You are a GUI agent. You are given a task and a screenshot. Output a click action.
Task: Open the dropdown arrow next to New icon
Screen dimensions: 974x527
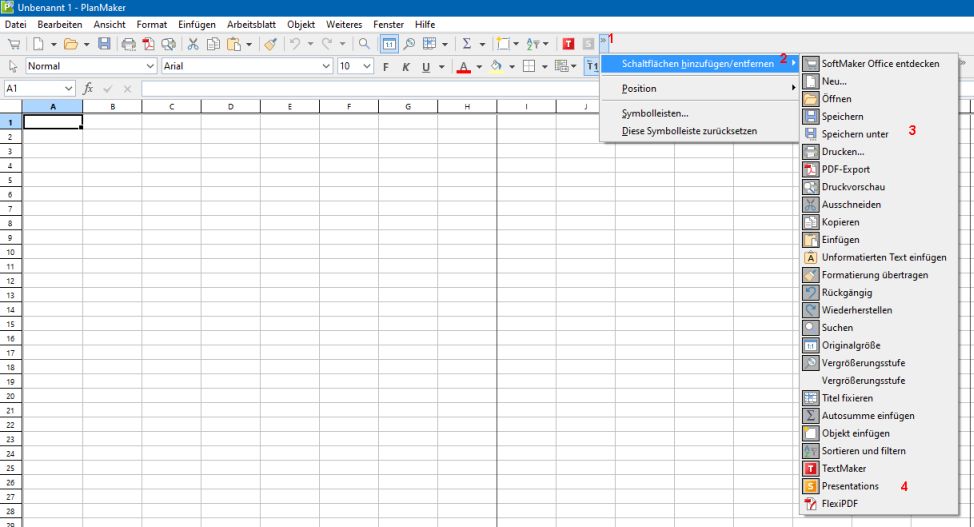[53, 45]
